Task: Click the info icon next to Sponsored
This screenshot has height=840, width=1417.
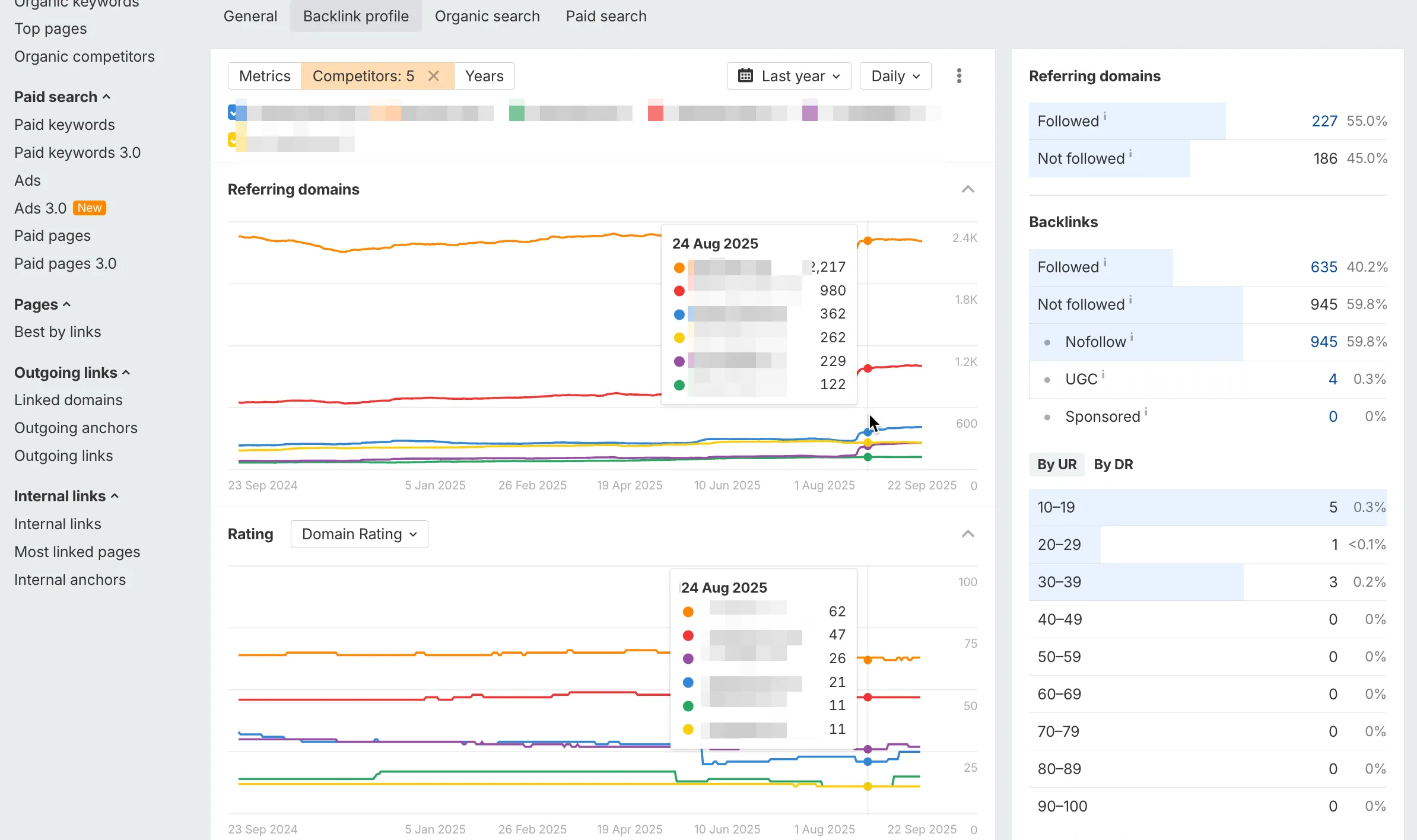Action: (x=1146, y=412)
